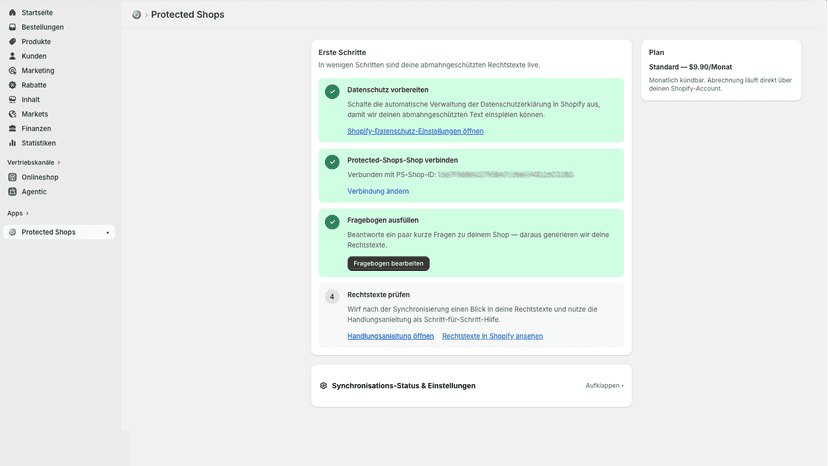This screenshot has height=466, width=828.
Task: Open the Onlineshop sales channel
Action: click(x=40, y=177)
